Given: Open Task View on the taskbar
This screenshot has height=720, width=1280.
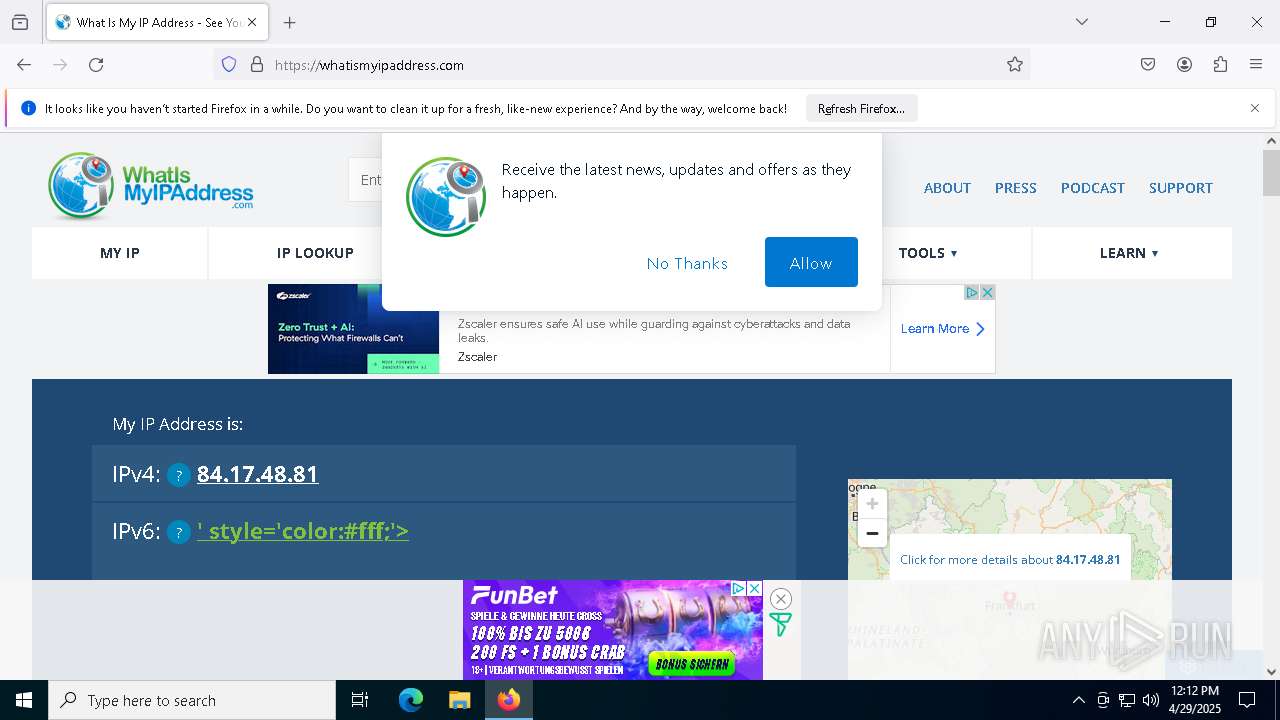Looking at the screenshot, I should 360,700.
